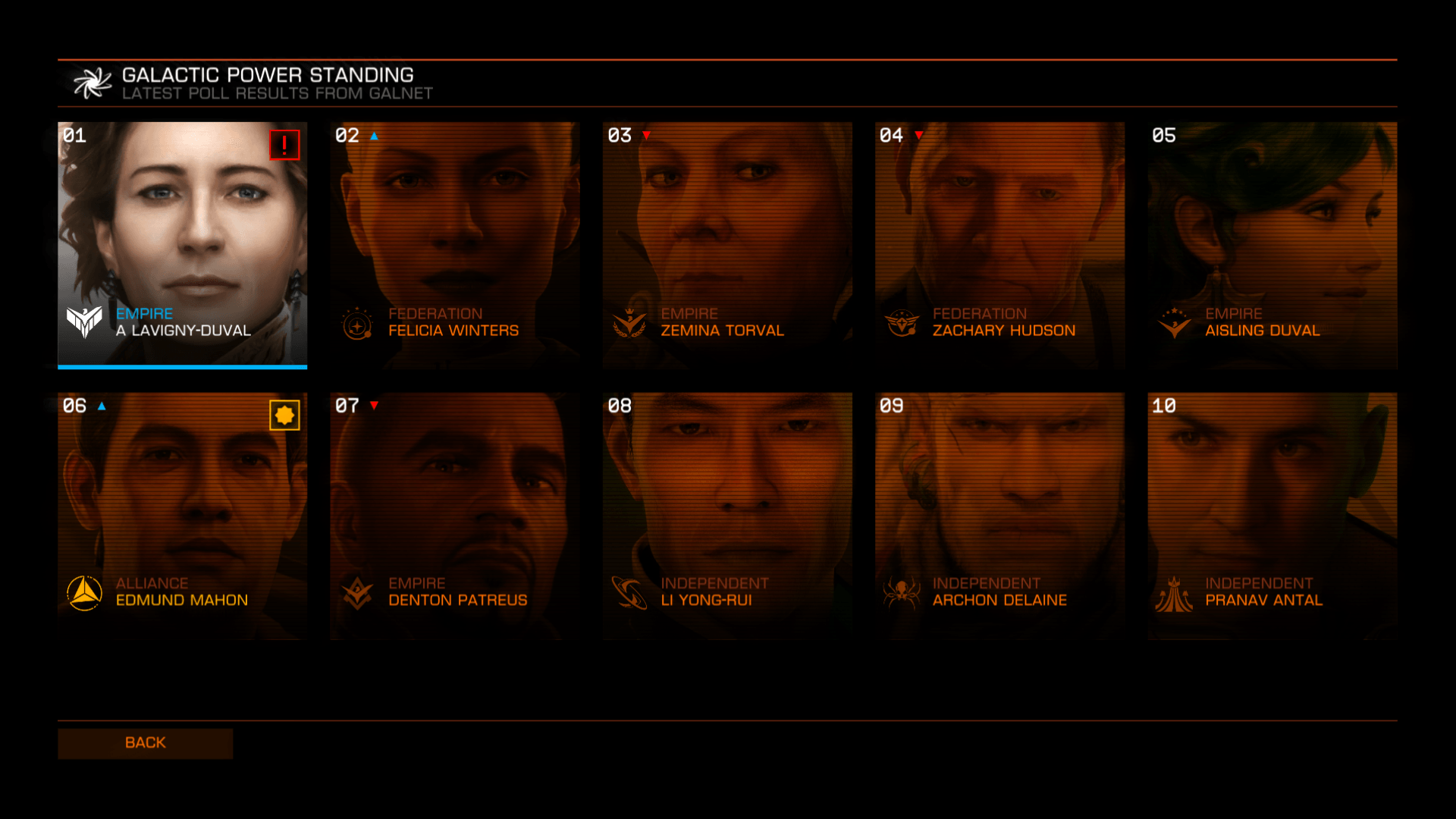Go back with the BACK button
This screenshot has width=1456, height=819.
point(145,743)
